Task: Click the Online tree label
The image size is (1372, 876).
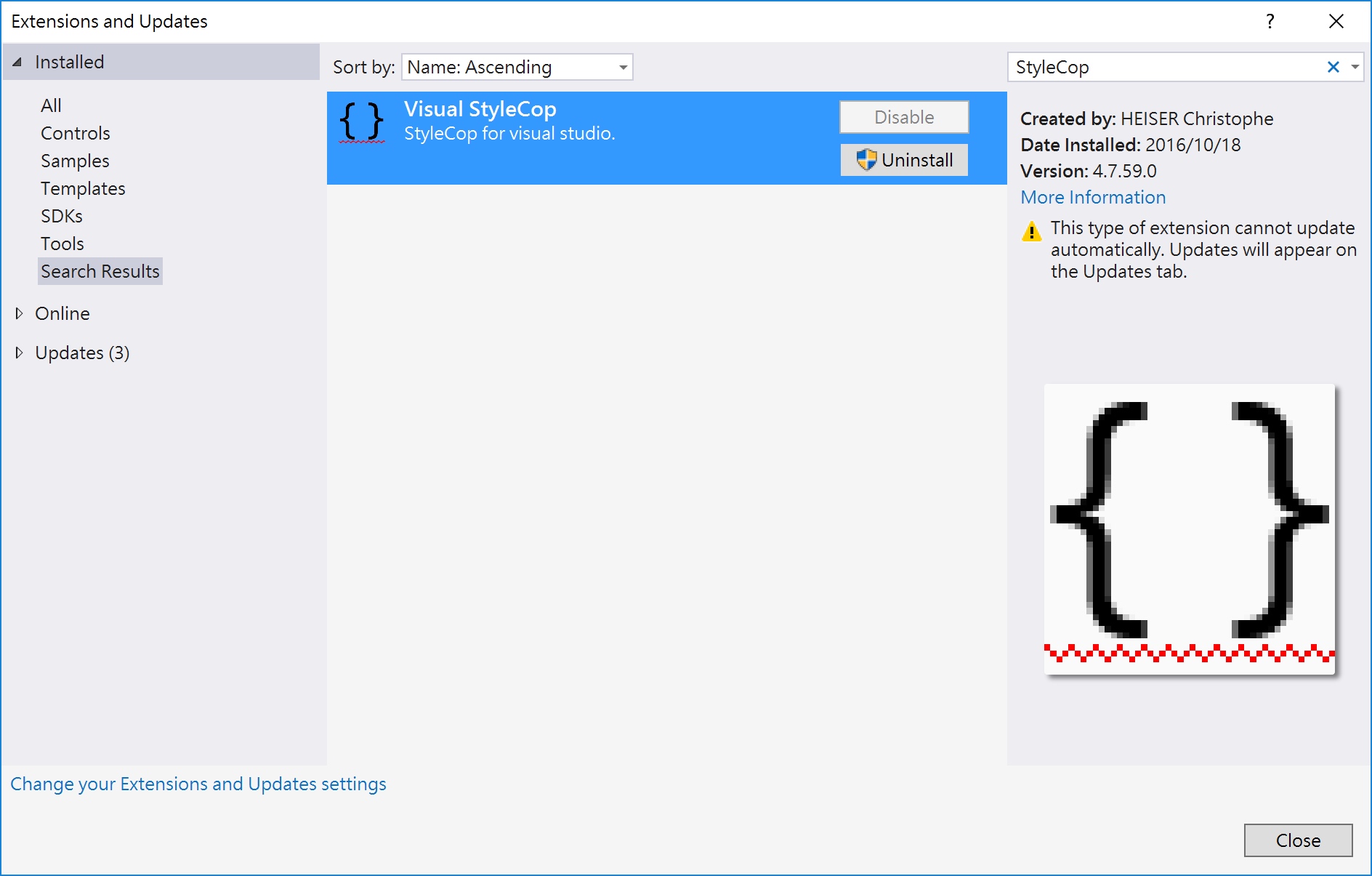Action: (62, 313)
